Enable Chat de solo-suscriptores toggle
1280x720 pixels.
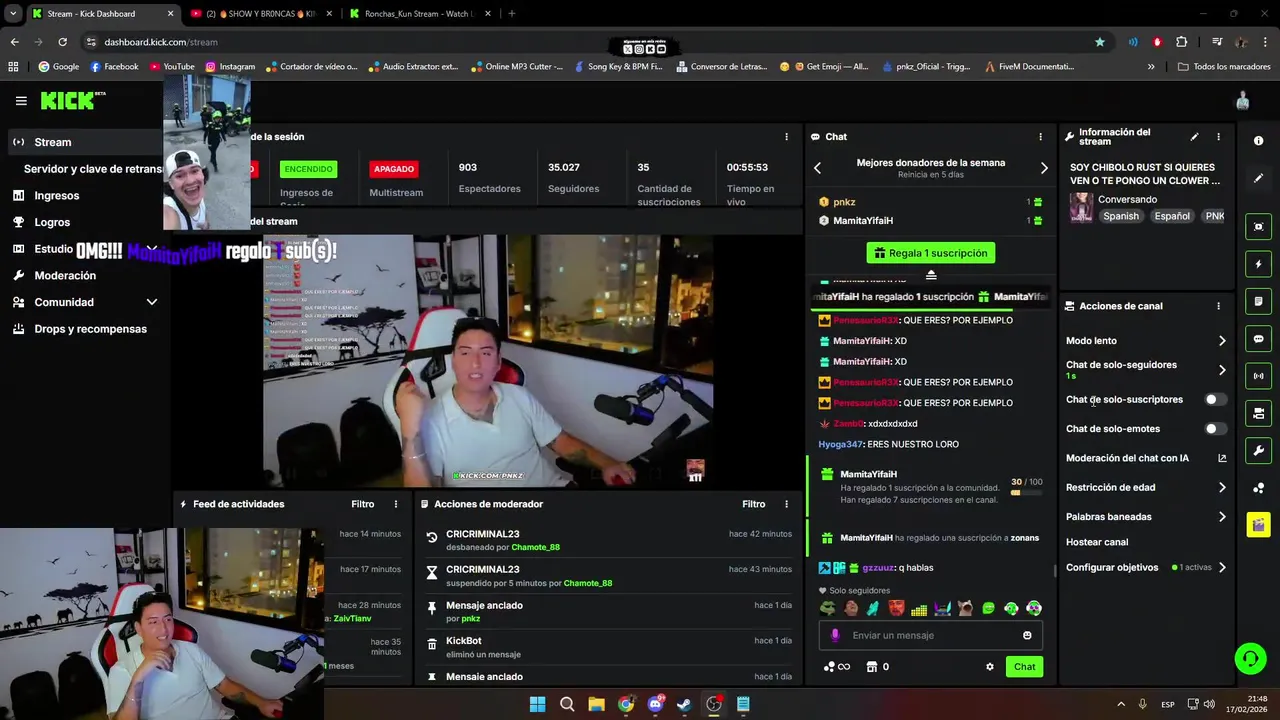tap(1215, 399)
